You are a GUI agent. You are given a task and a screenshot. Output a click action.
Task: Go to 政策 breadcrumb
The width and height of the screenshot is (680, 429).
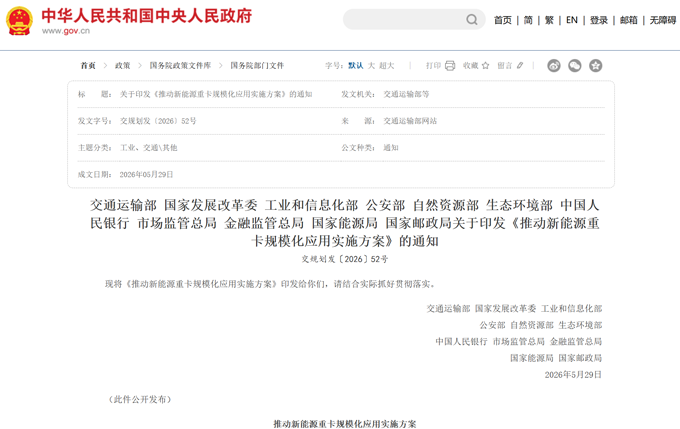[122, 65]
